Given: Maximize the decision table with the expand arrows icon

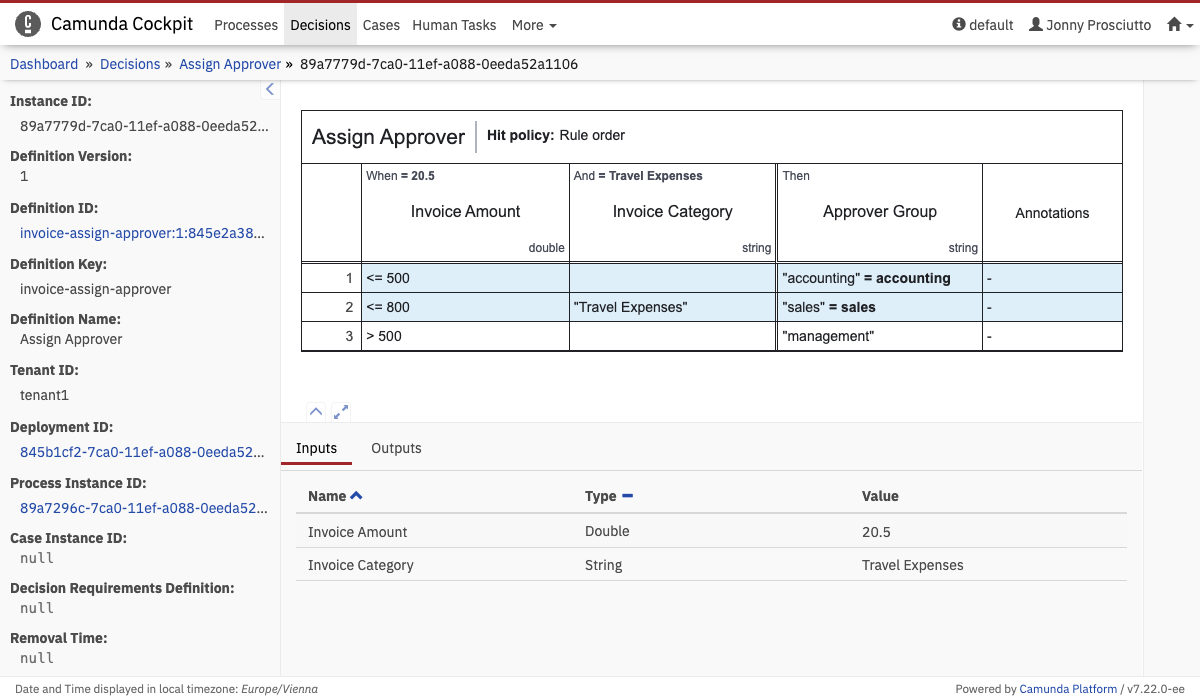Looking at the screenshot, I should coord(341,411).
